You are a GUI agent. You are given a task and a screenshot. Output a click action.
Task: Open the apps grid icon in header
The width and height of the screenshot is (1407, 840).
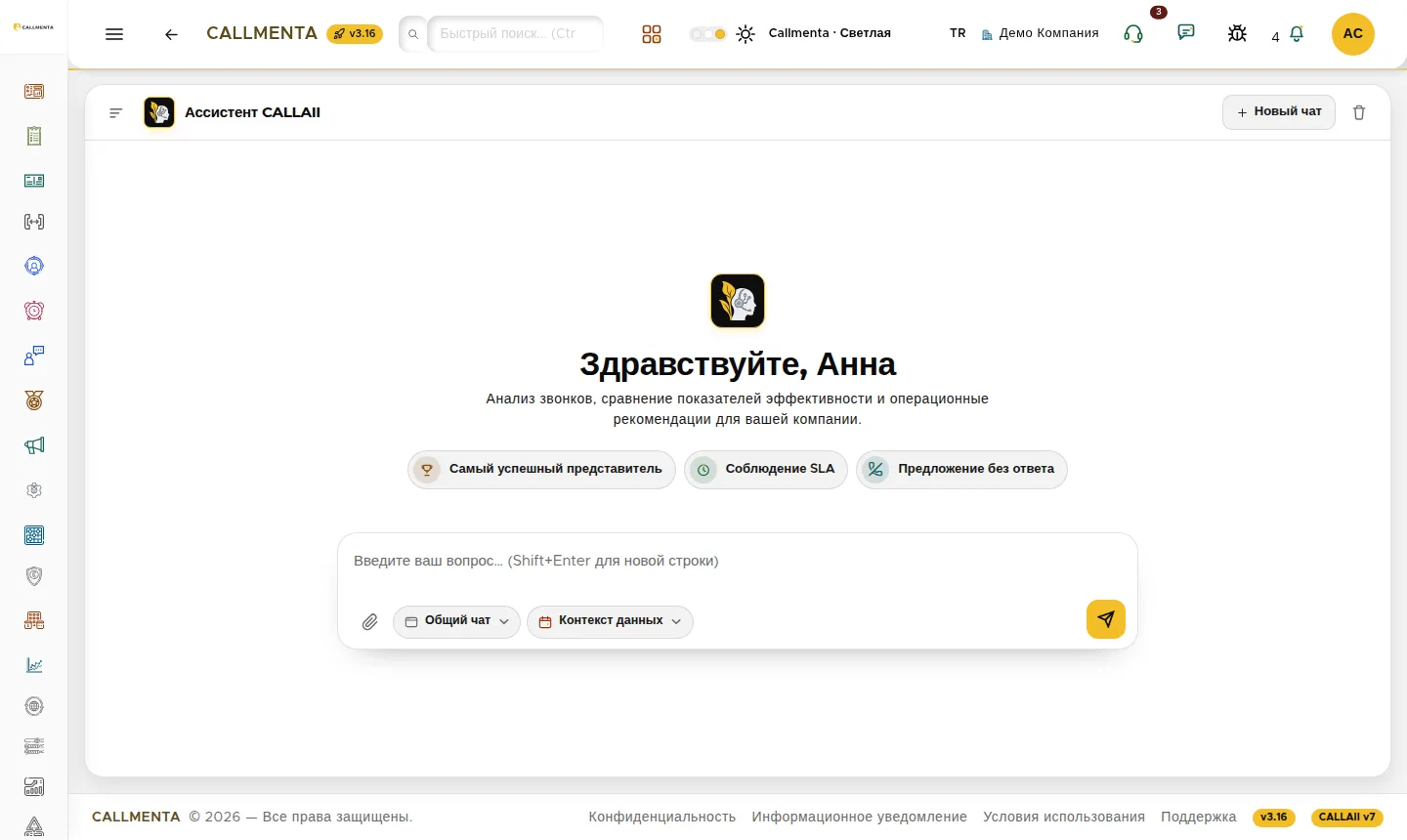tap(652, 34)
